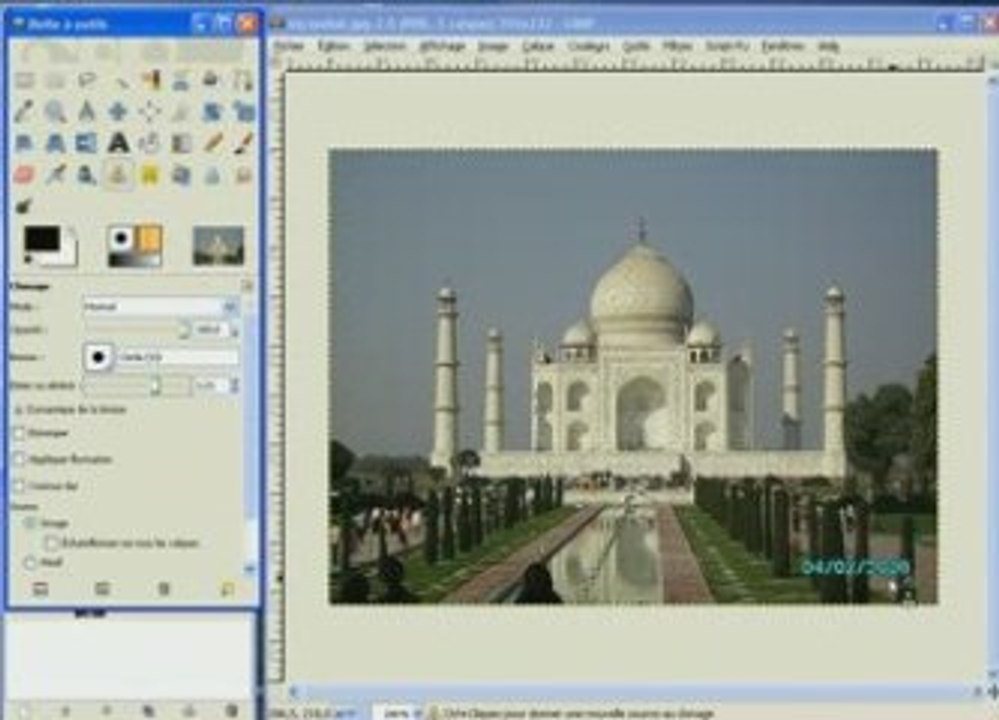
Task: Click the black foreground color swatch
Action: click(42, 240)
